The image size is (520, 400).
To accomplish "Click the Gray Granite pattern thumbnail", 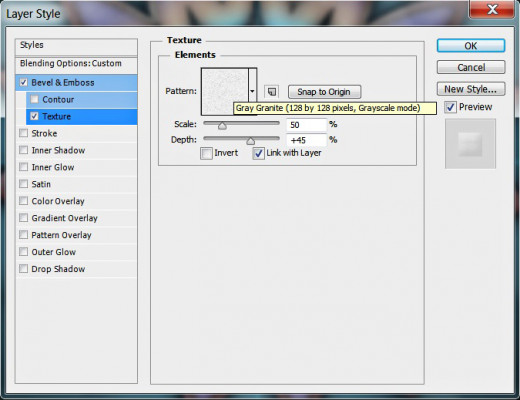I will (x=225, y=91).
